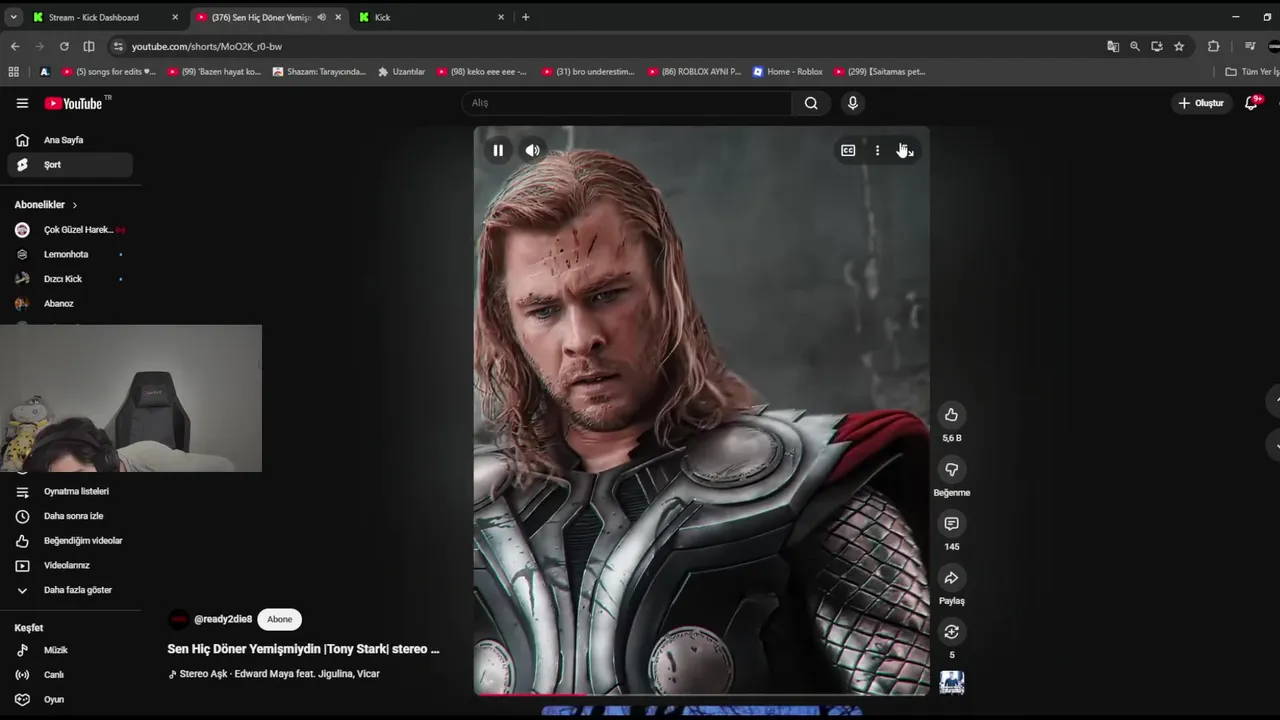
Task: Open the remix icon showing 5
Action: pyautogui.click(x=951, y=631)
